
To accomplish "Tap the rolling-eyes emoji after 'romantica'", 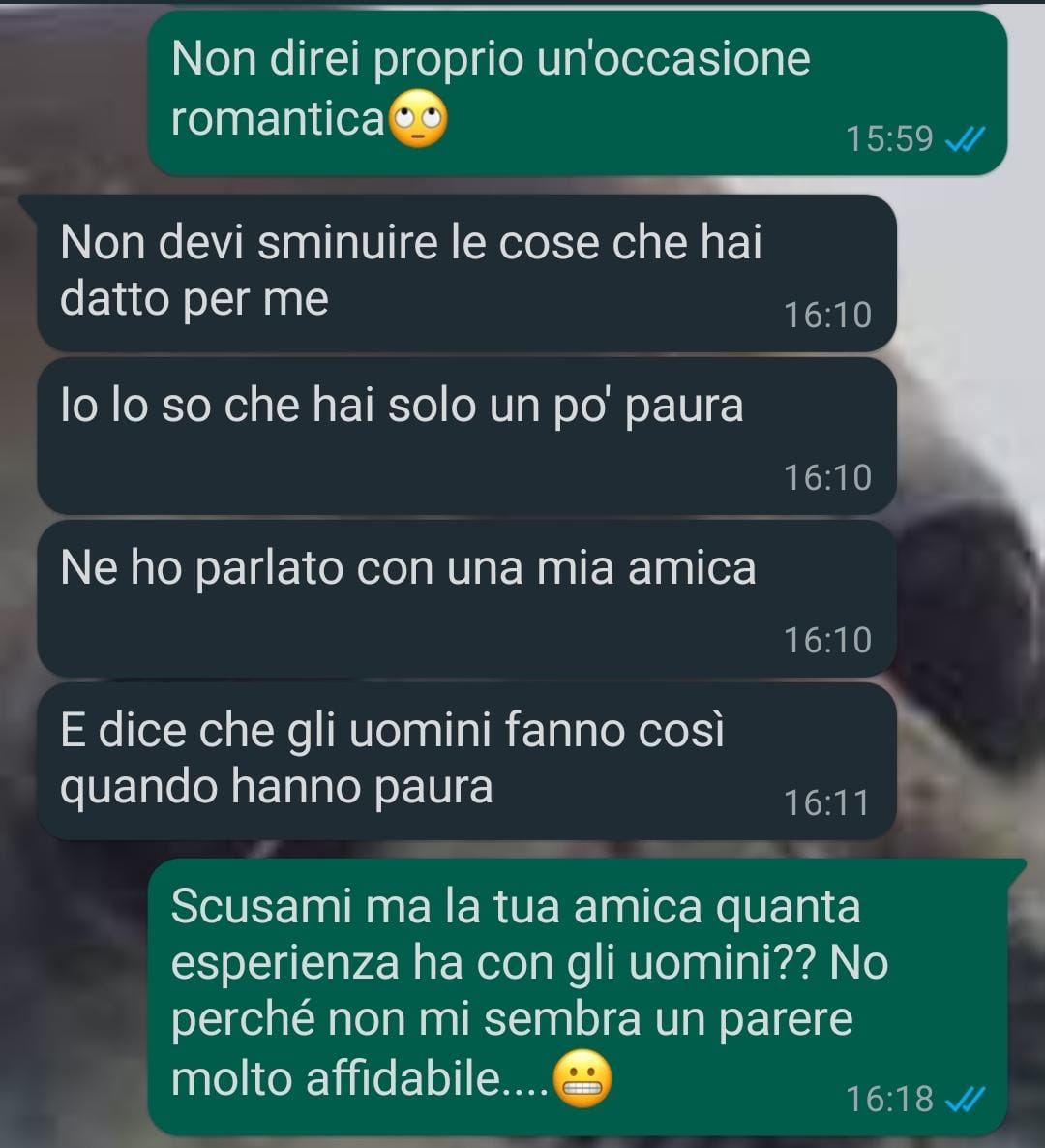I will tap(417, 119).
